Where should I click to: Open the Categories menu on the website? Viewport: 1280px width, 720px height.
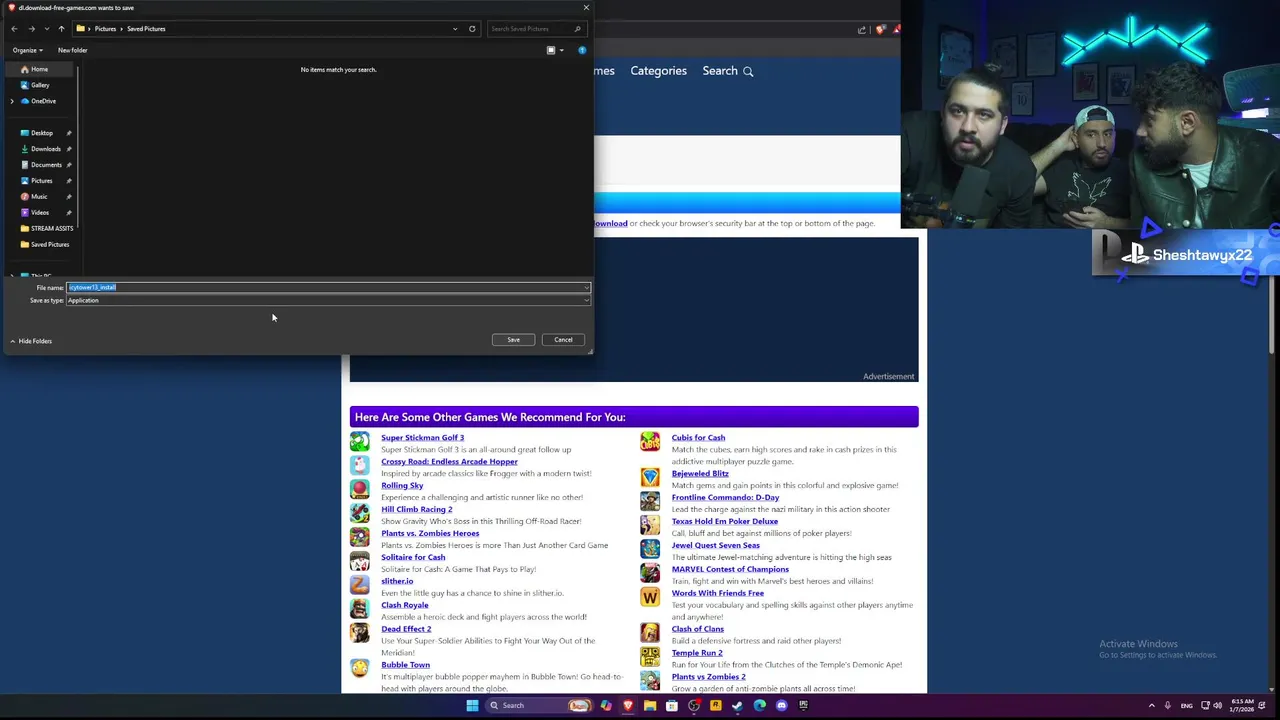(658, 71)
